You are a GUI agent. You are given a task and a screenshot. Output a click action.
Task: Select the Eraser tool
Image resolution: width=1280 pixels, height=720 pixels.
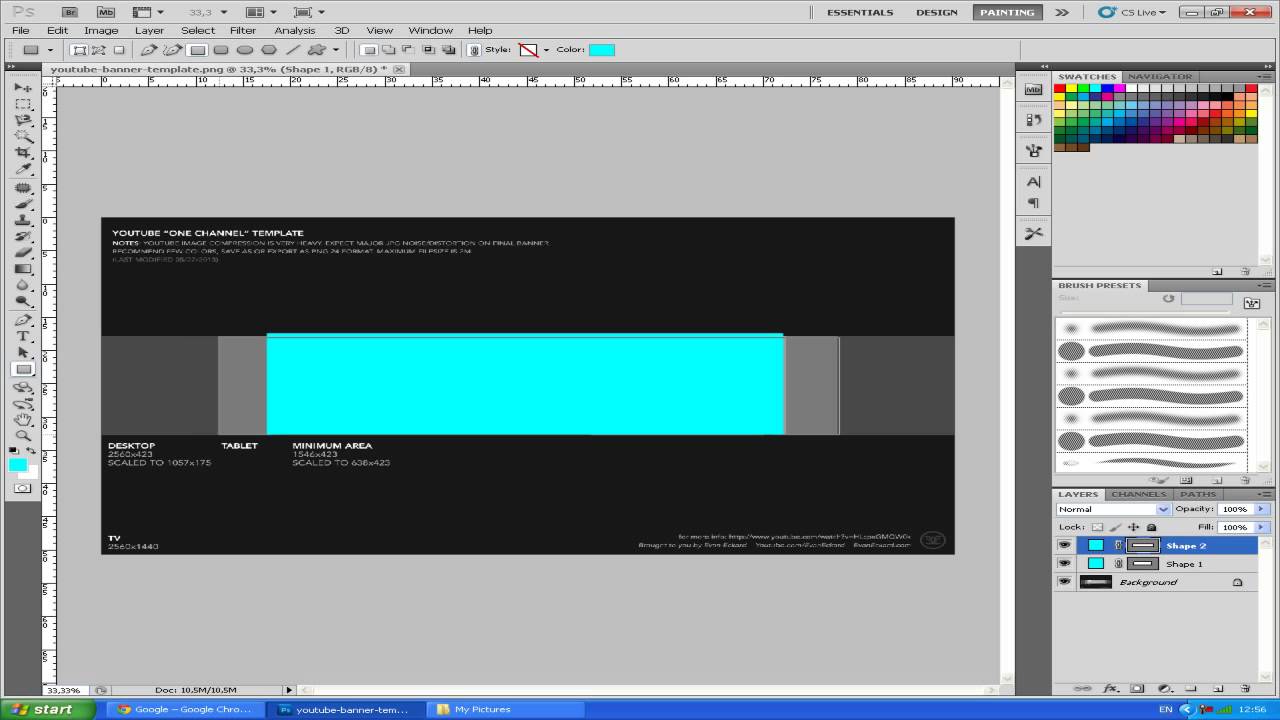click(x=22, y=252)
